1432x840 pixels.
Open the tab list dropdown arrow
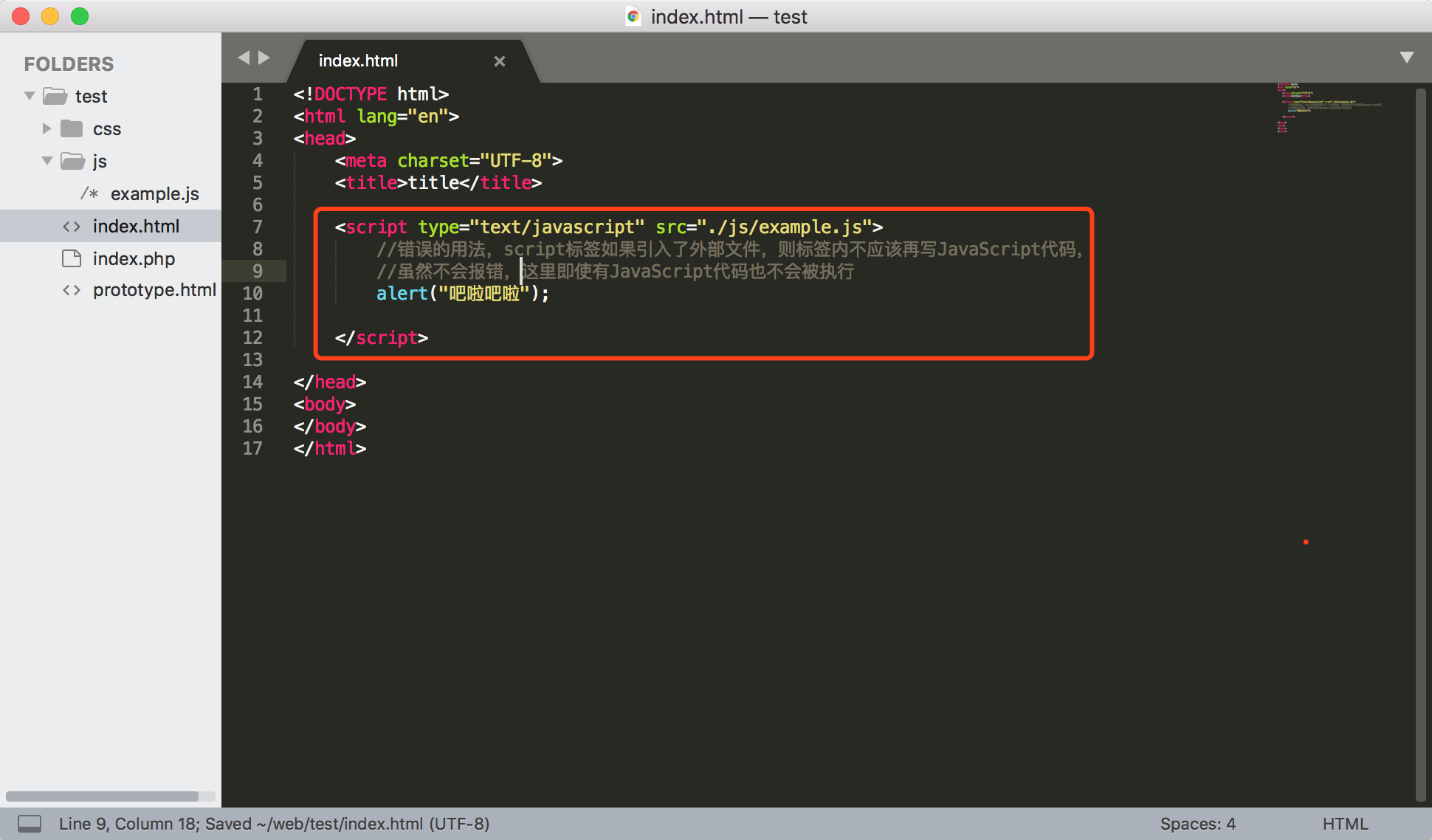click(x=1407, y=58)
